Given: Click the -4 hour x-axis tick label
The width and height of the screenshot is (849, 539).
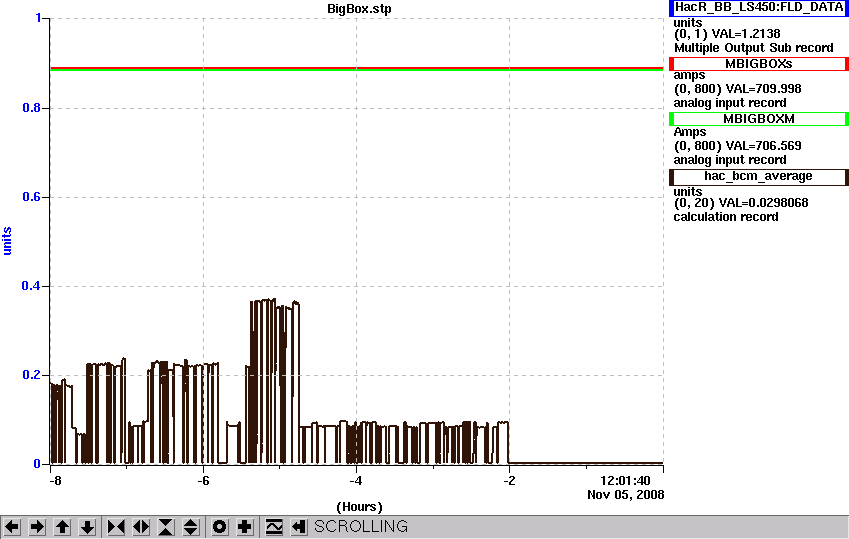Looking at the screenshot, I should [x=356, y=481].
